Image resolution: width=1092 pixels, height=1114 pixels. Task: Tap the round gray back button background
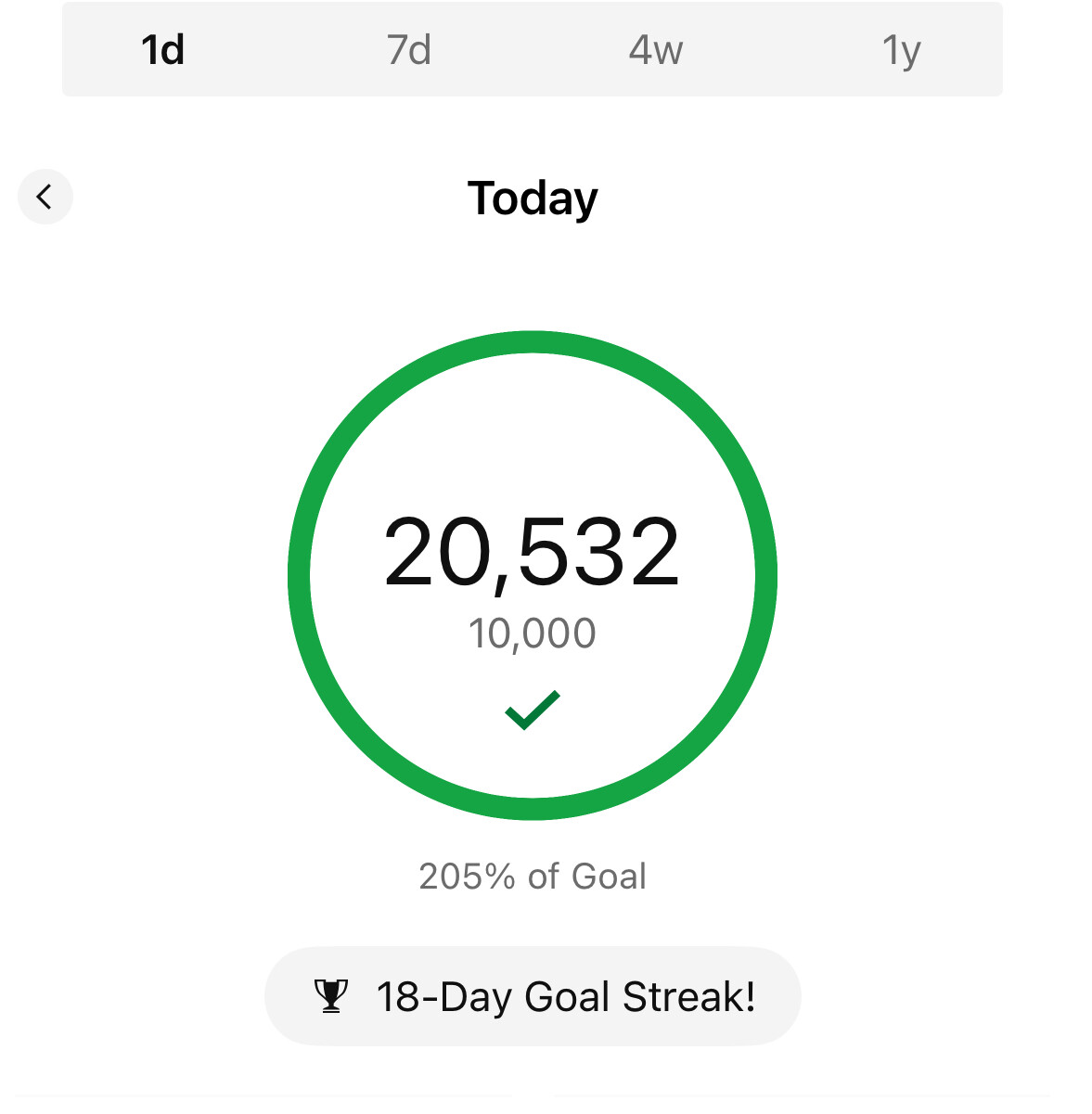pos(45,197)
